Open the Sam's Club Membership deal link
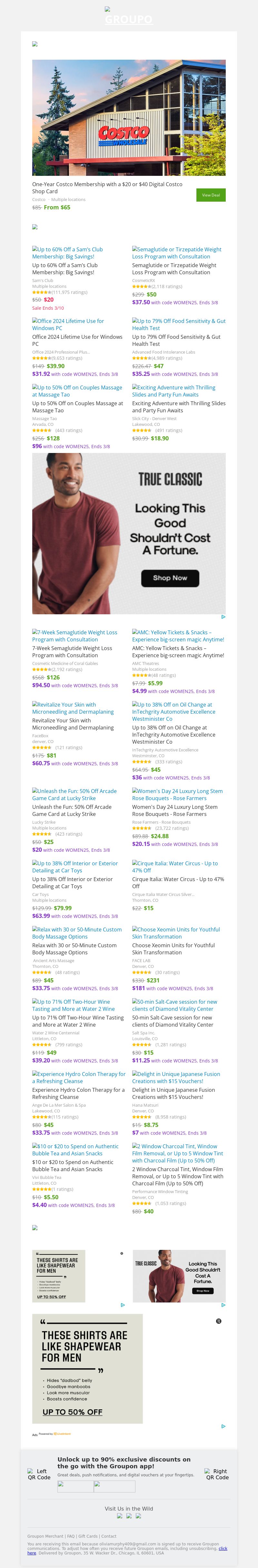The height and width of the screenshot is (1568, 258). [67, 253]
